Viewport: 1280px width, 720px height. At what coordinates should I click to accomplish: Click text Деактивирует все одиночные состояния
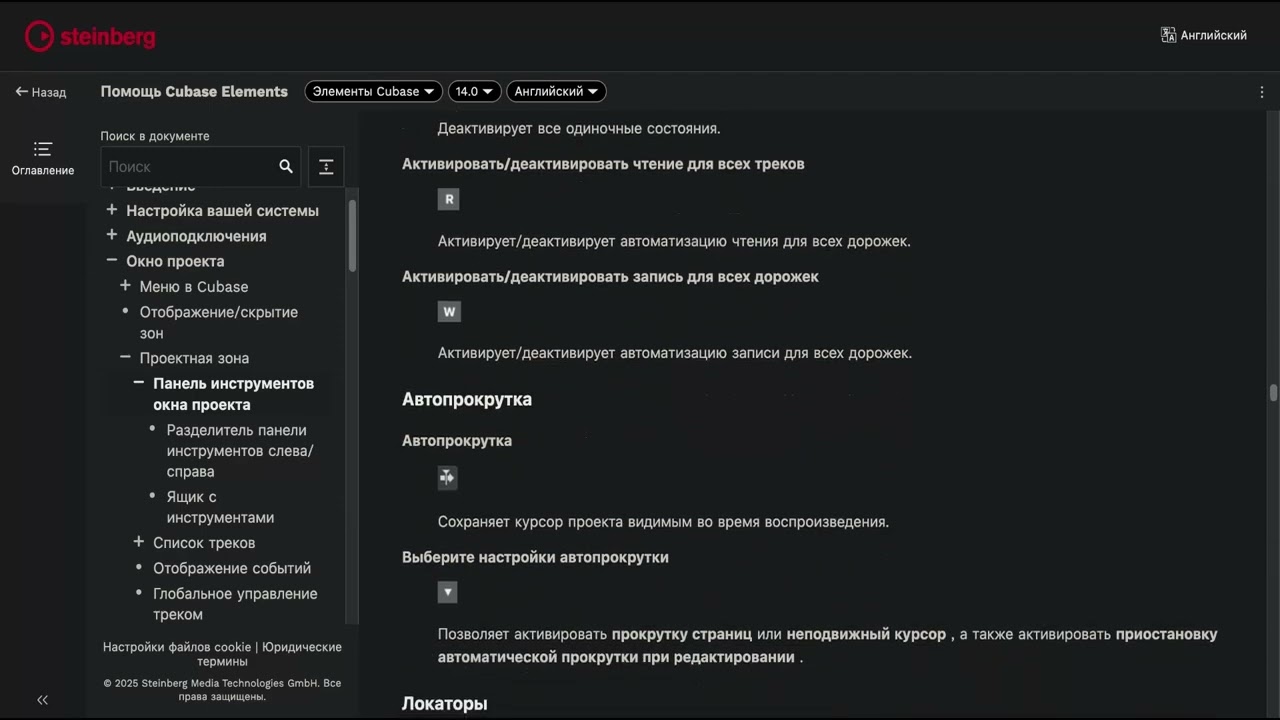(579, 128)
